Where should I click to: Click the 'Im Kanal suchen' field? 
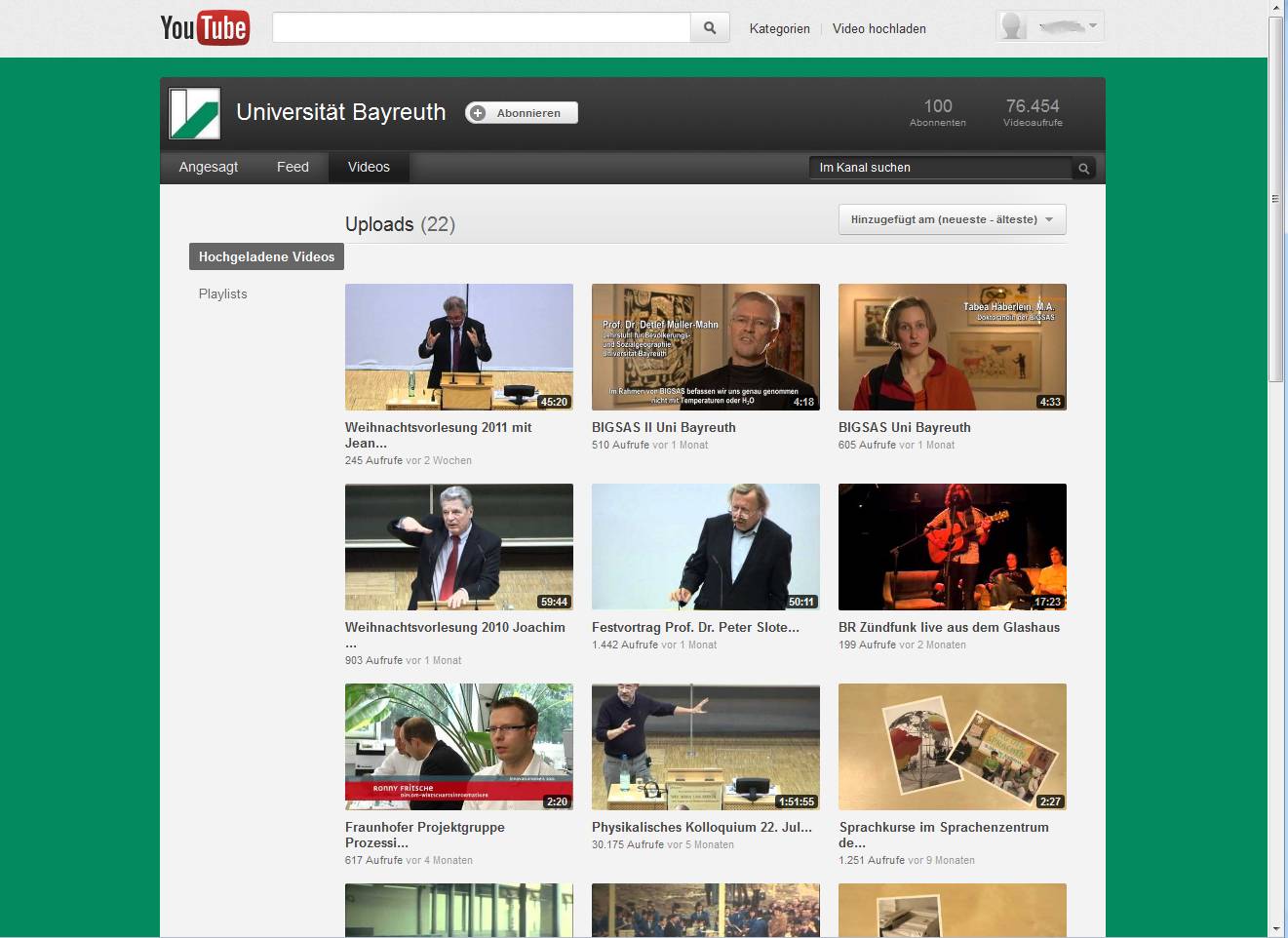[x=940, y=168]
